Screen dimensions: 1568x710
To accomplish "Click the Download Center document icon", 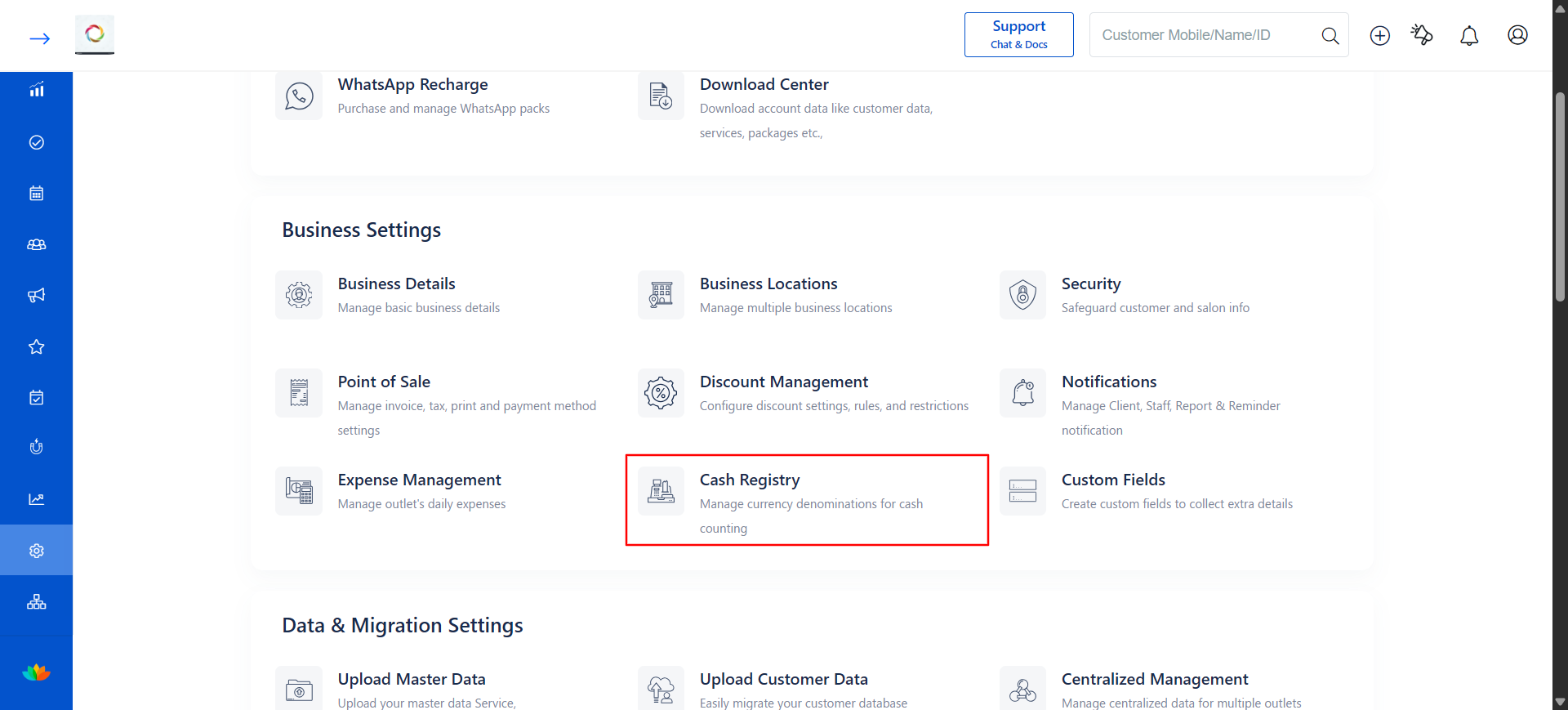I will point(661,96).
